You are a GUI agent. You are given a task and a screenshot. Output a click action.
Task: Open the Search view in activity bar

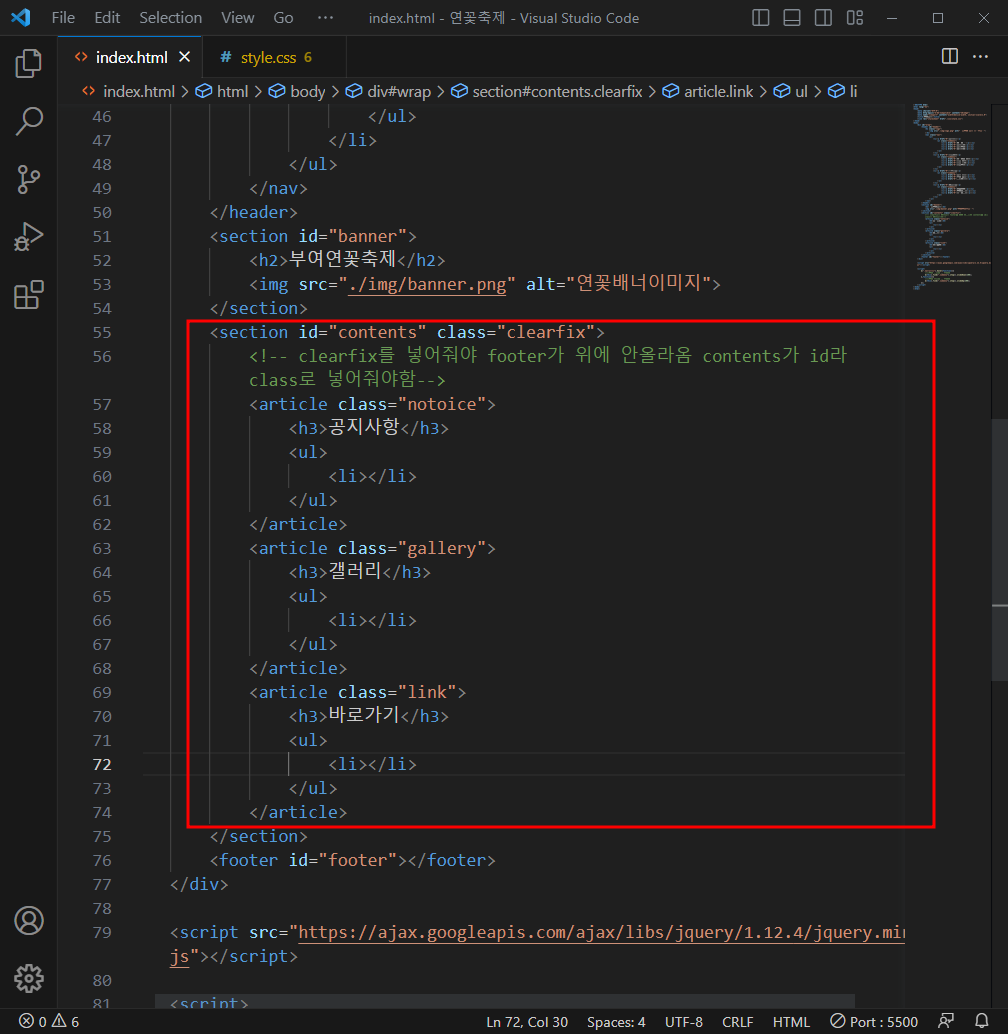point(28,121)
